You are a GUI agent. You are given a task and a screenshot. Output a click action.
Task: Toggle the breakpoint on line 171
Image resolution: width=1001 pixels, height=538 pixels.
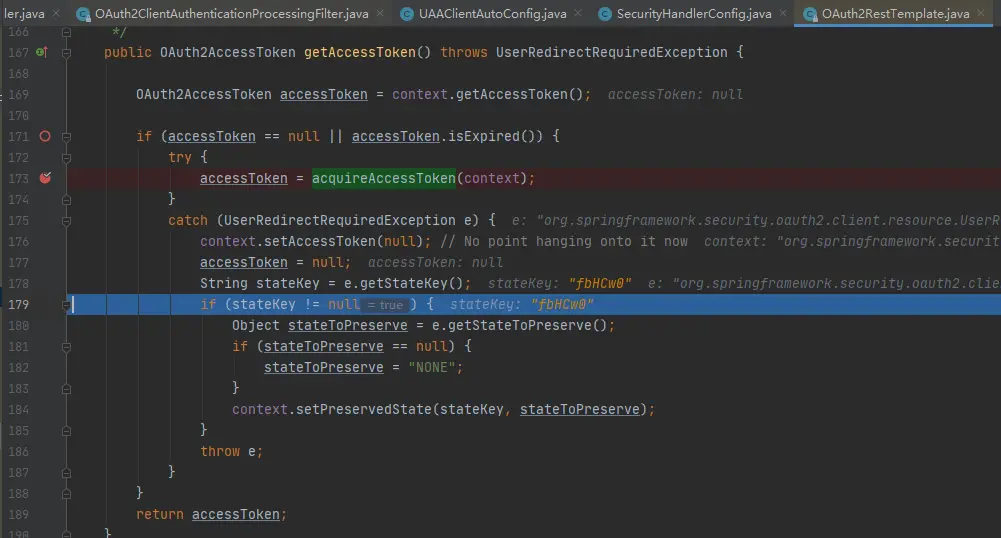[45, 136]
